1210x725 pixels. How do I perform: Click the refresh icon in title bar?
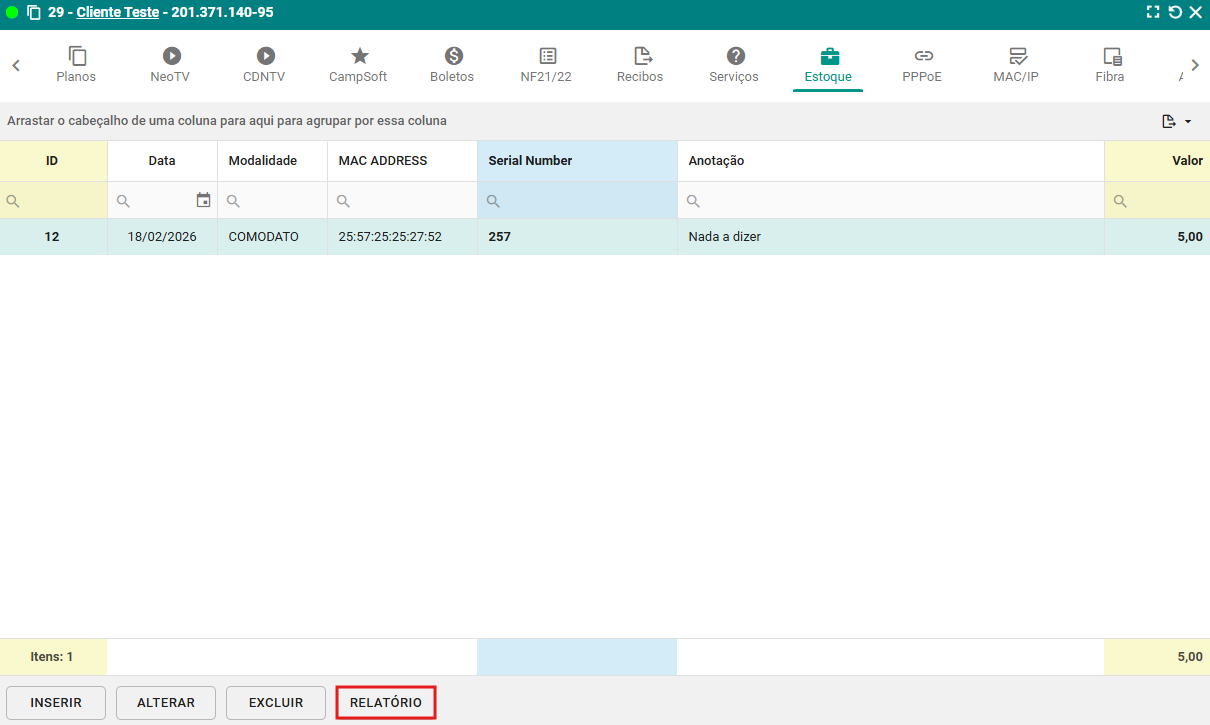1174,13
